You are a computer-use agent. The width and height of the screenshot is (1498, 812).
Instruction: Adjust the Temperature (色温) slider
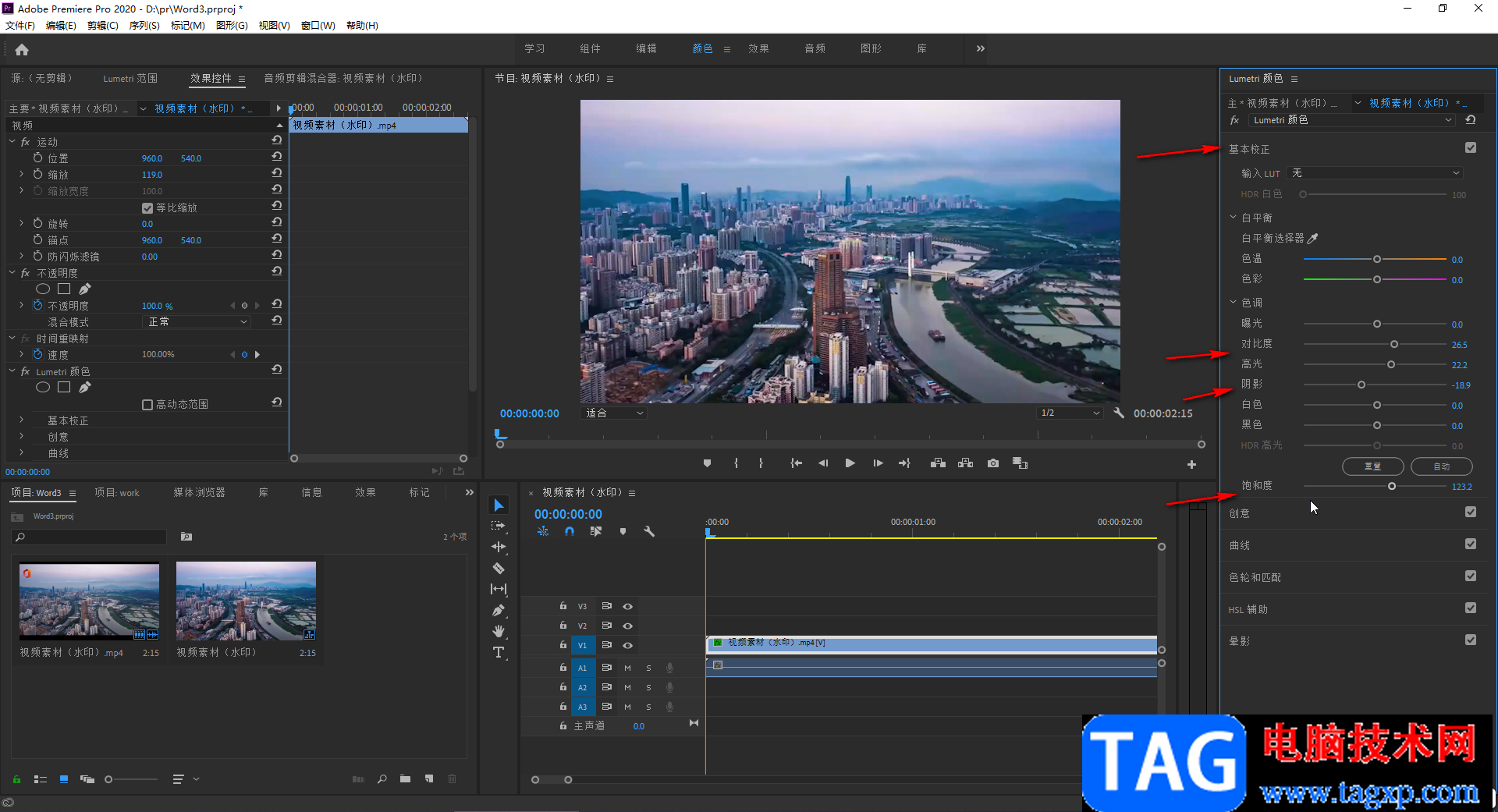click(1377, 260)
